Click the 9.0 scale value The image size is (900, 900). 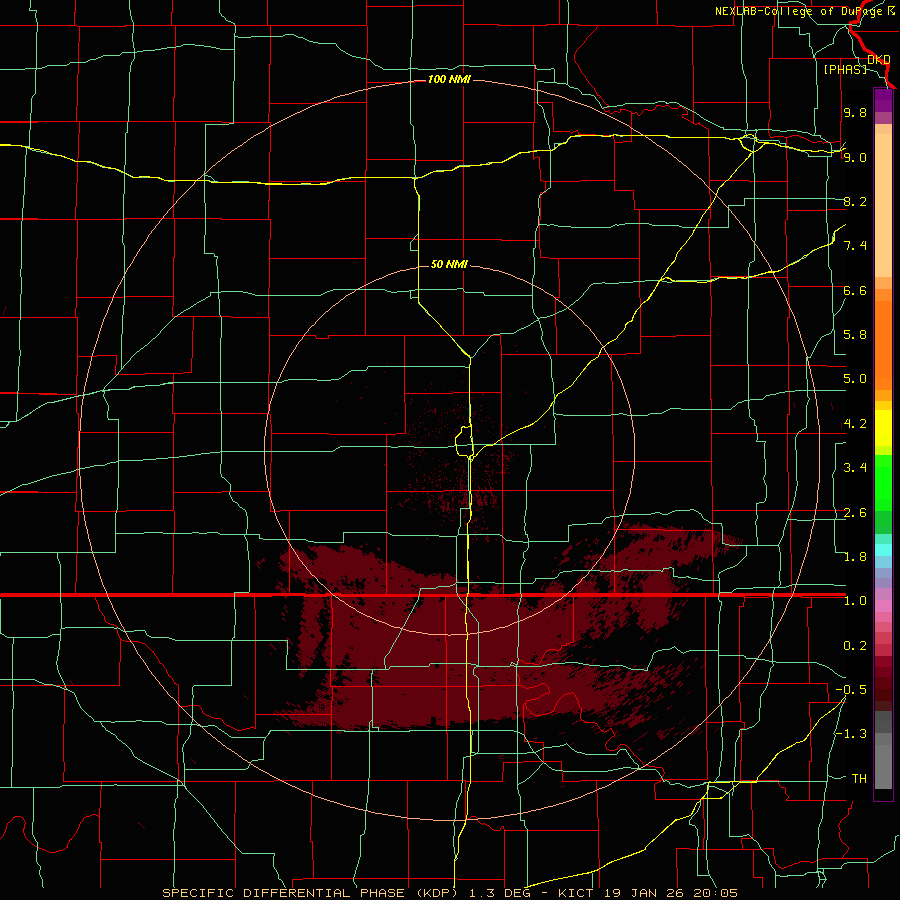(855, 157)
